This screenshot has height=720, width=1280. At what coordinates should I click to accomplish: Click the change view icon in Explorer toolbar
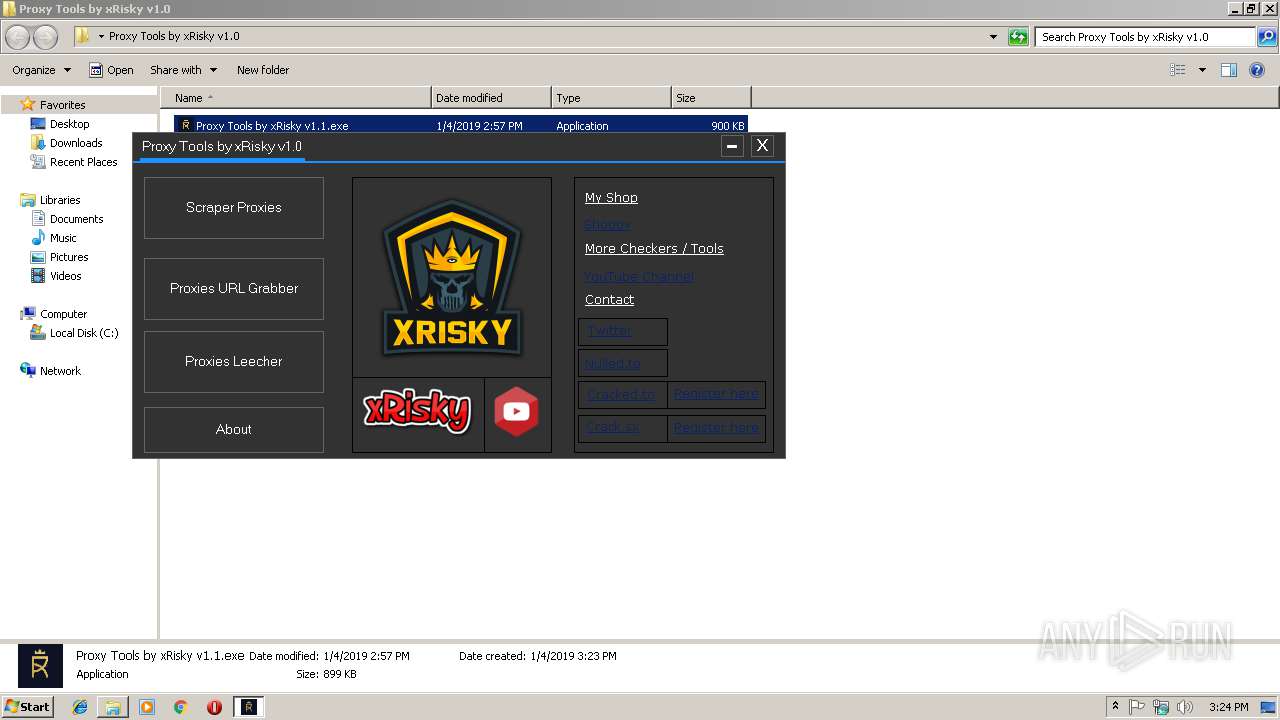(1178, 70)
